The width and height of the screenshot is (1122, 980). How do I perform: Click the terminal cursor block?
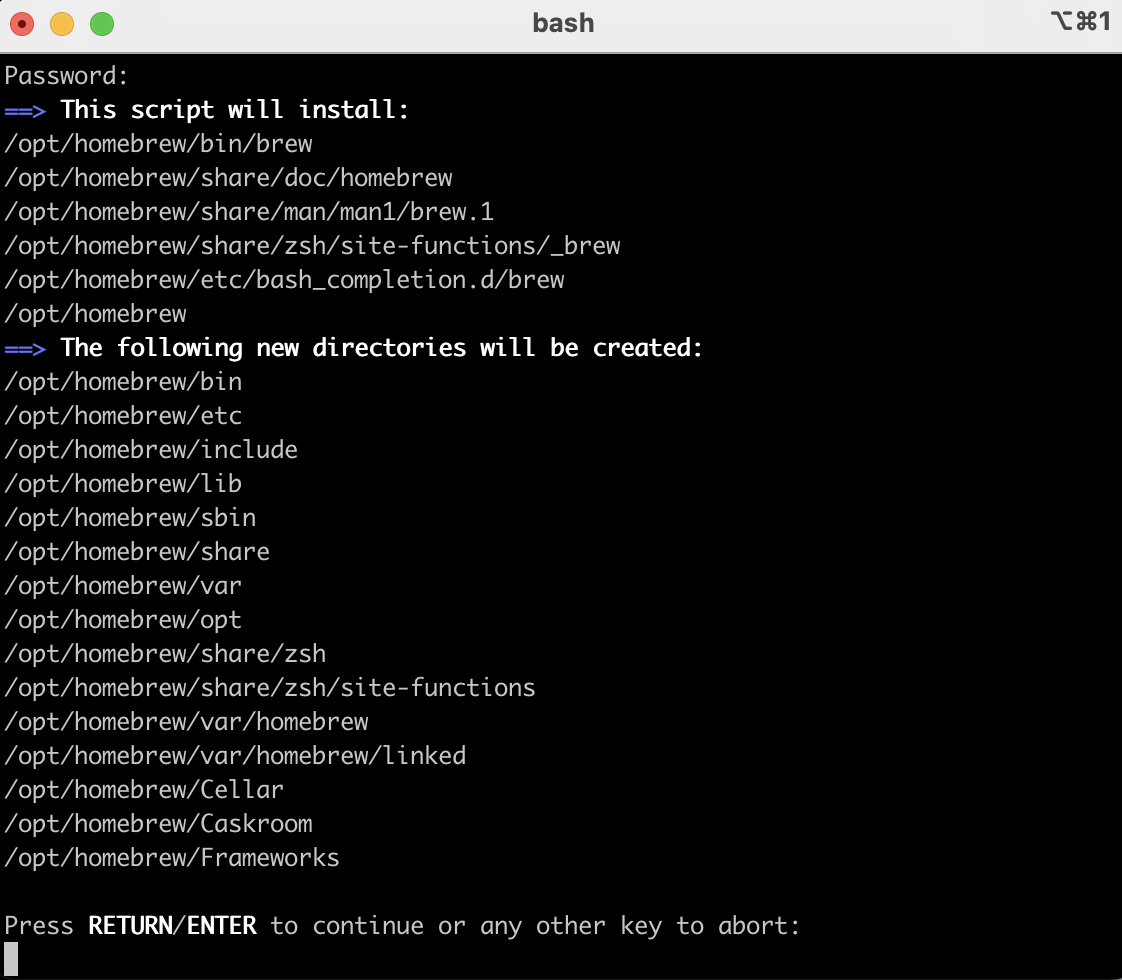click(11, 959)
